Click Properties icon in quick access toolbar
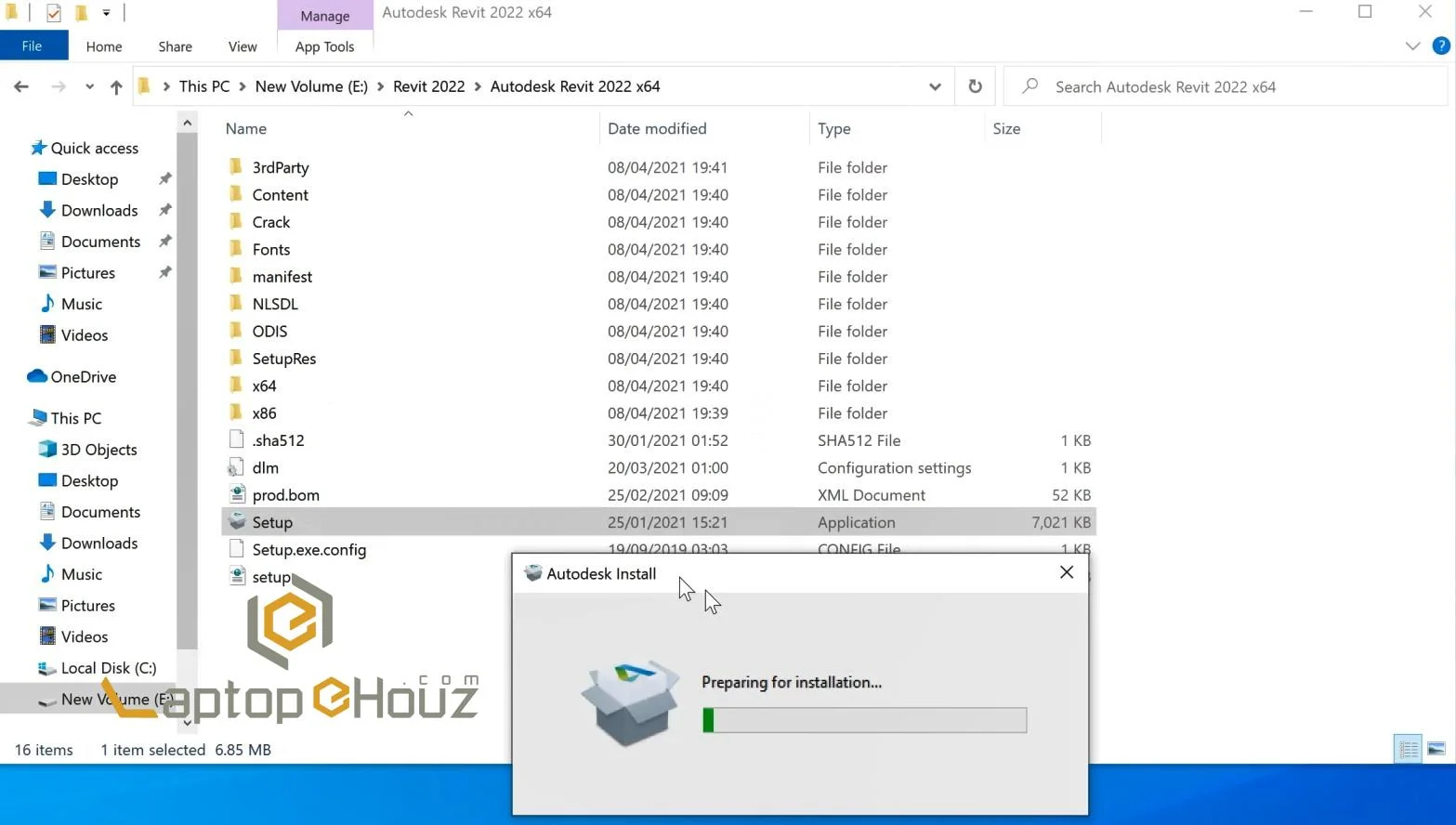 pos(54,13)
